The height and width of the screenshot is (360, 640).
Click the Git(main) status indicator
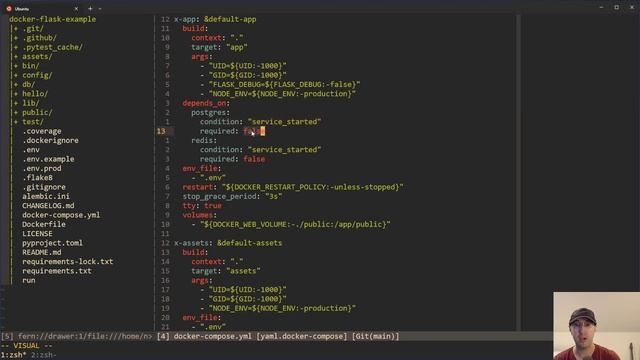tap(376, 336)
